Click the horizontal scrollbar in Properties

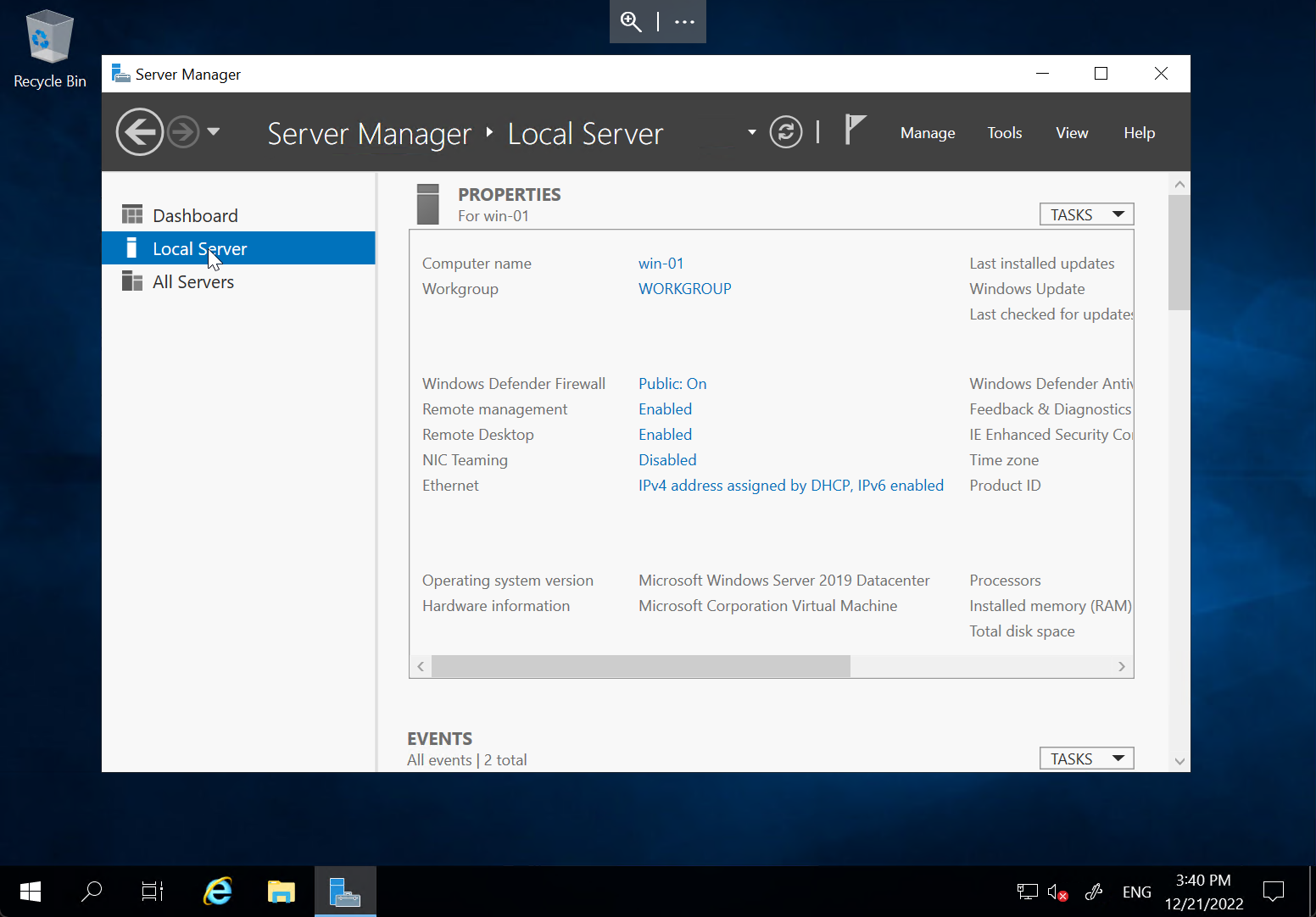[640, 666]
